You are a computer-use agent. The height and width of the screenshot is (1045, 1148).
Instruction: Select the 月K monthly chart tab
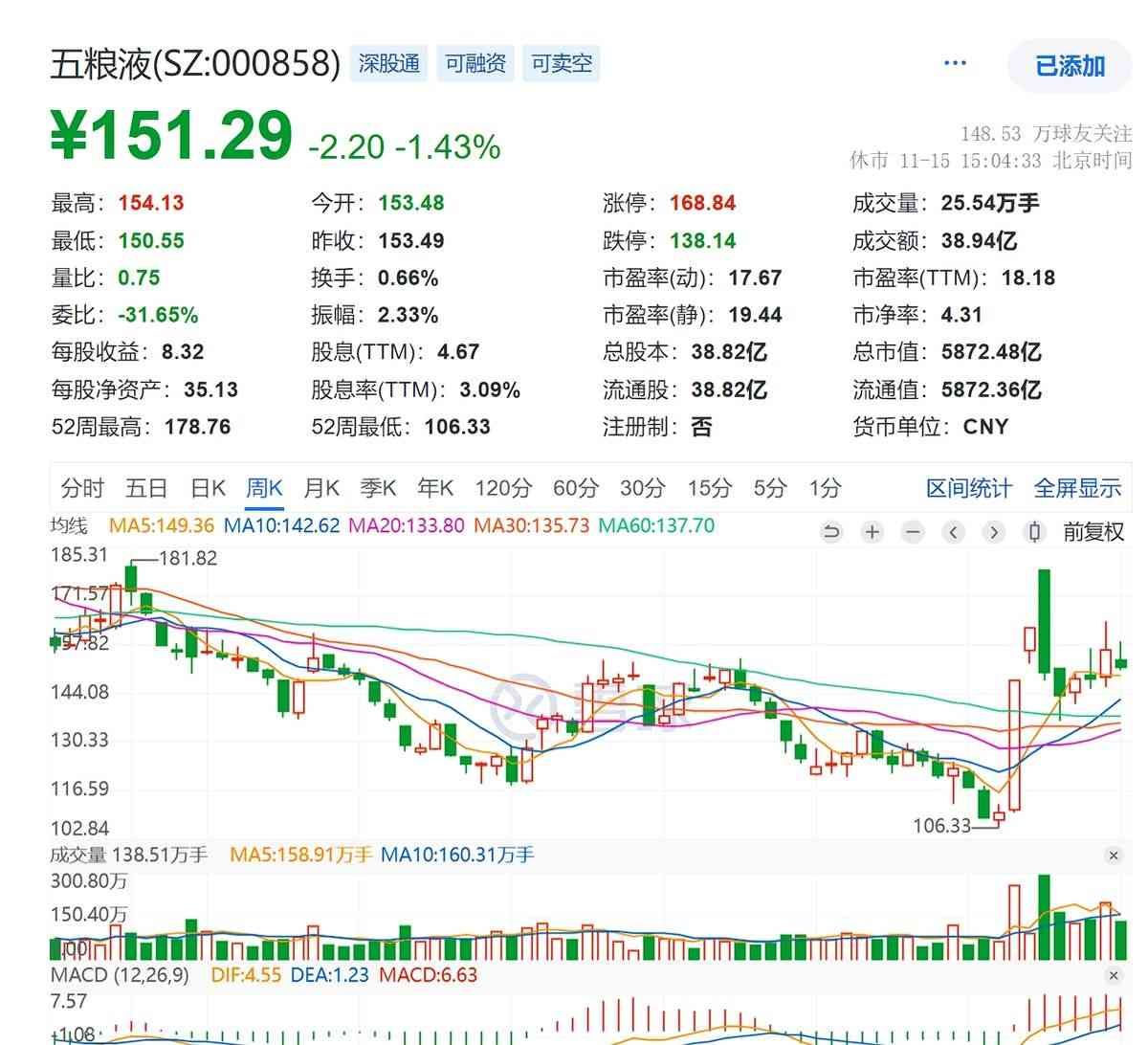(321, 488)
